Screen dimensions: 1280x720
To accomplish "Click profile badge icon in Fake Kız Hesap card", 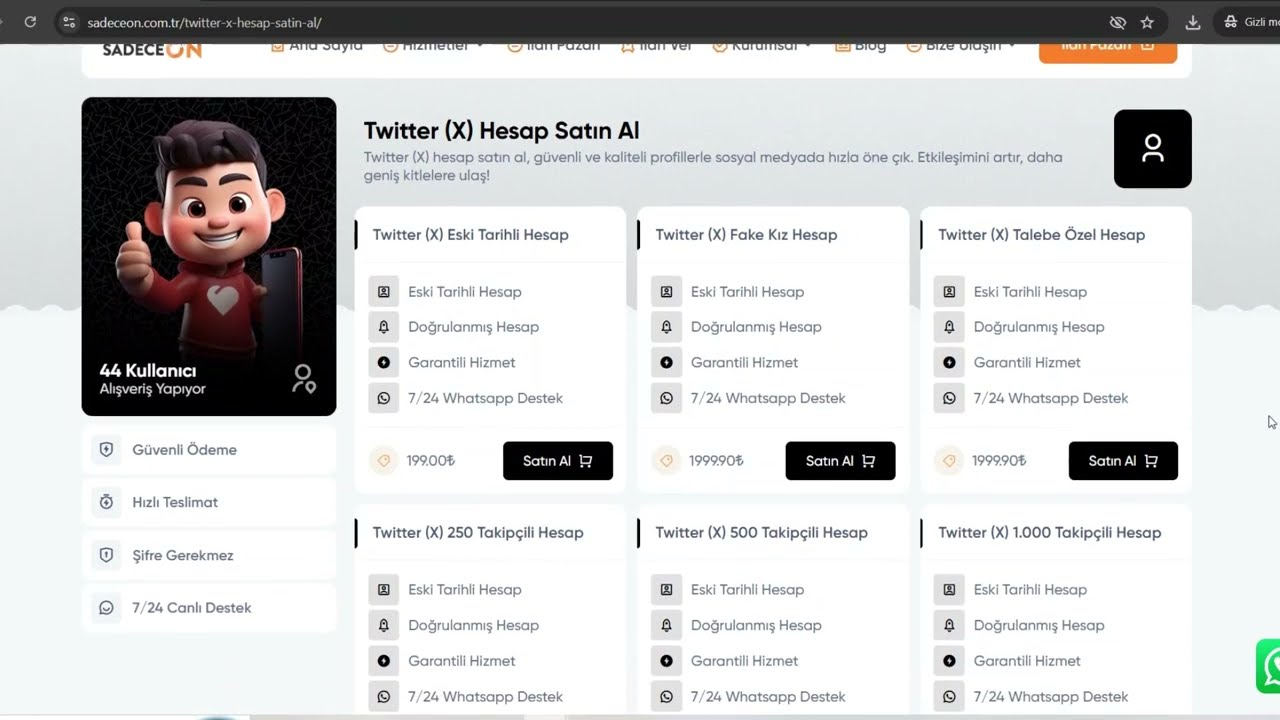I will (667, 292).
